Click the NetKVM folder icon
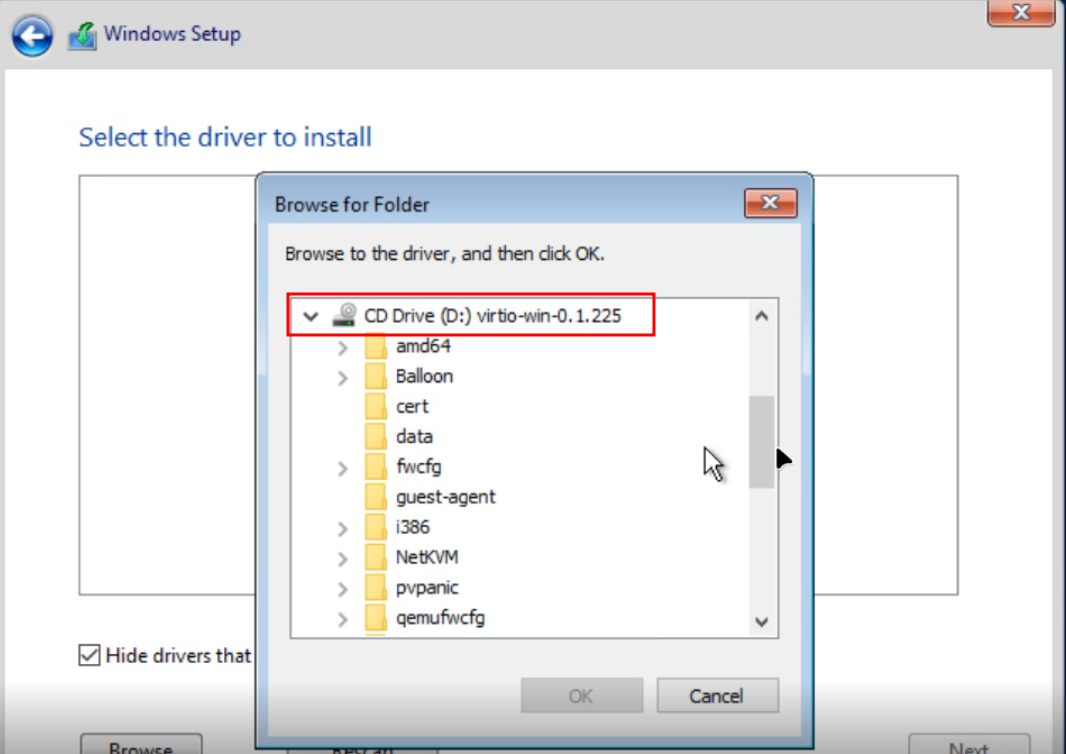 tap(376, 557)
